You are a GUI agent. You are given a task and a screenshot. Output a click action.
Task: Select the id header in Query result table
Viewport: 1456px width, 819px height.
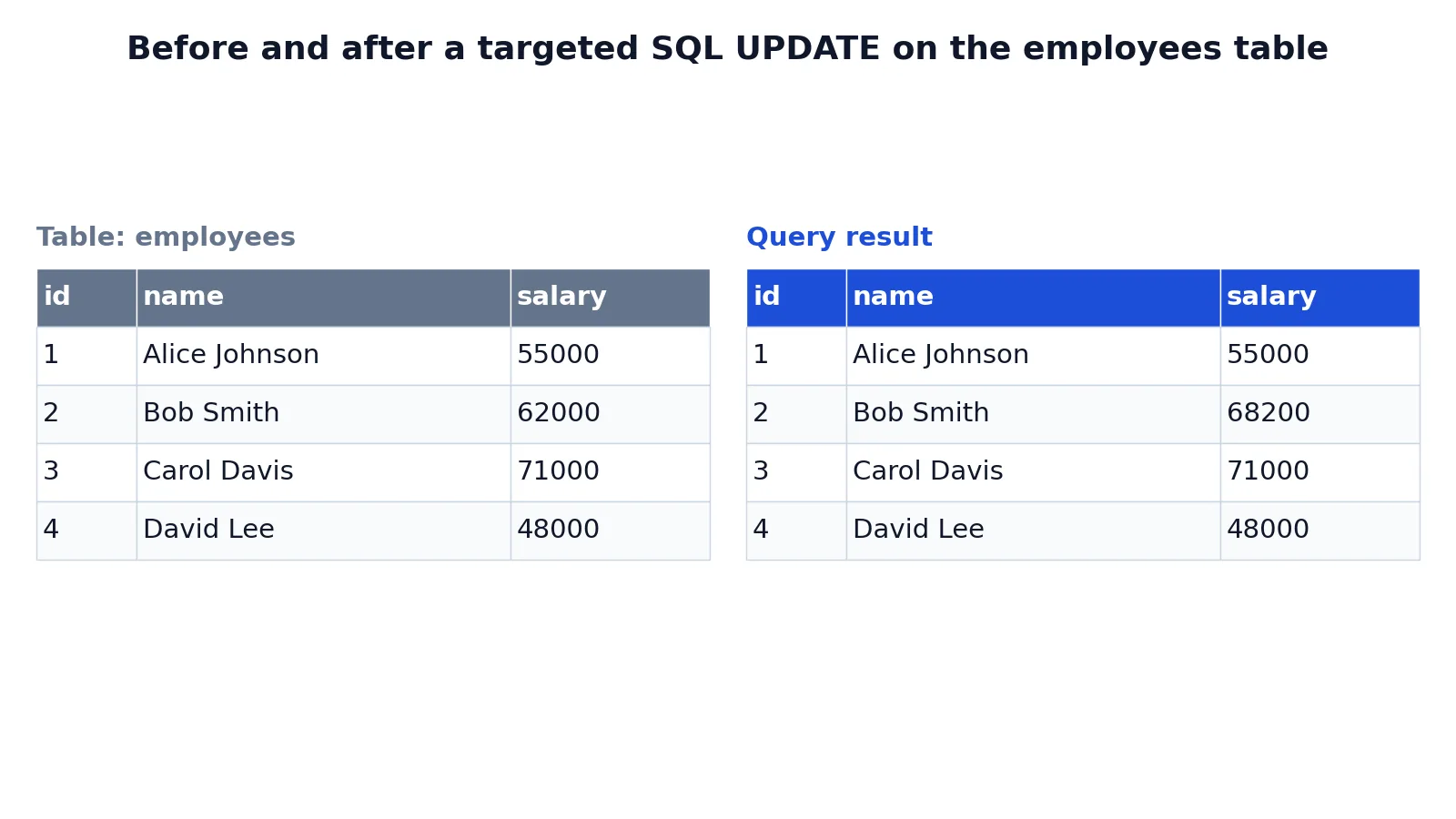796,298
